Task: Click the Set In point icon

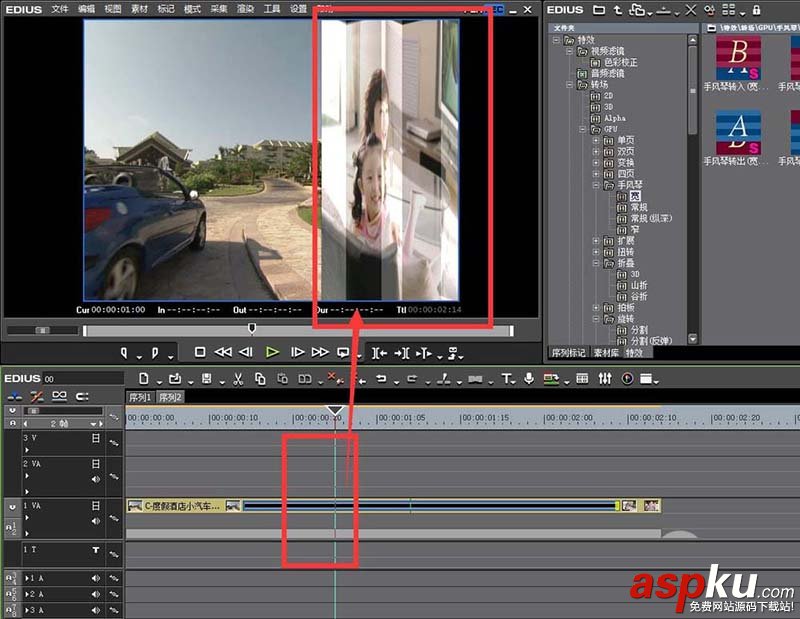Action: [124, 353]
